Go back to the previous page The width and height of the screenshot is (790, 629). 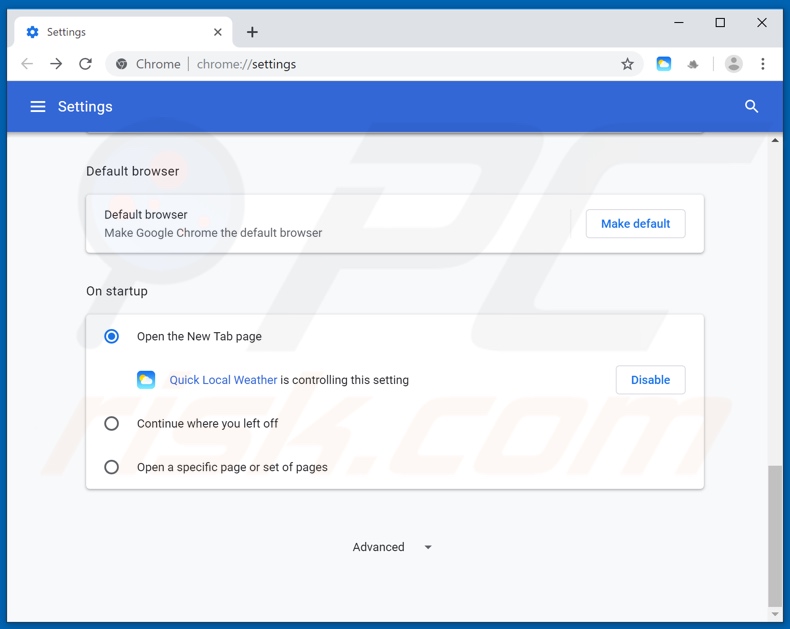pos(27,64)
